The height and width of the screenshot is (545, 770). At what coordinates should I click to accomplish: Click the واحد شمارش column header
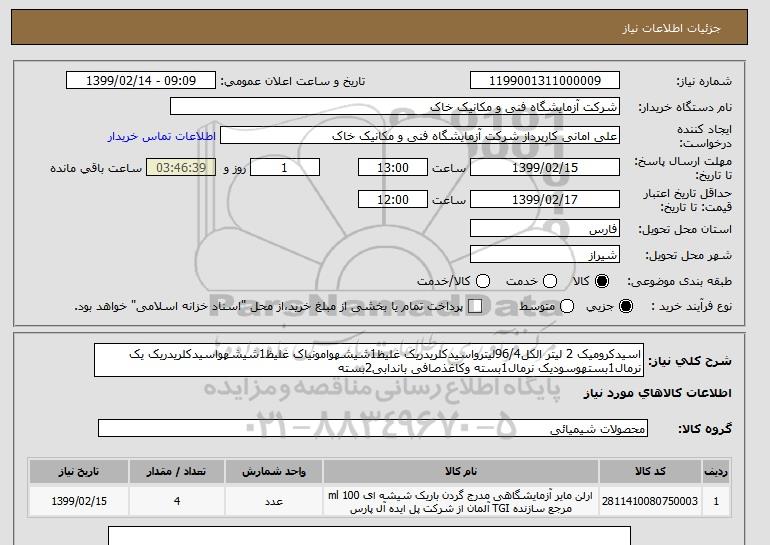pos(274,471)
